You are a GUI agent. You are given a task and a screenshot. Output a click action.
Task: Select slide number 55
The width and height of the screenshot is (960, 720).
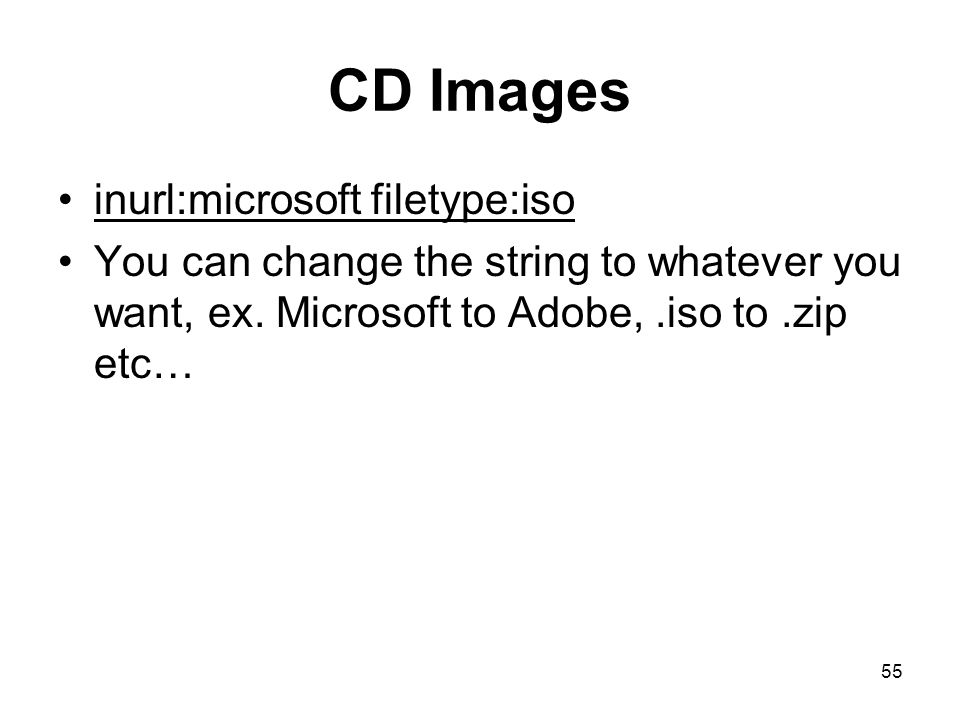tap(891, 672)
